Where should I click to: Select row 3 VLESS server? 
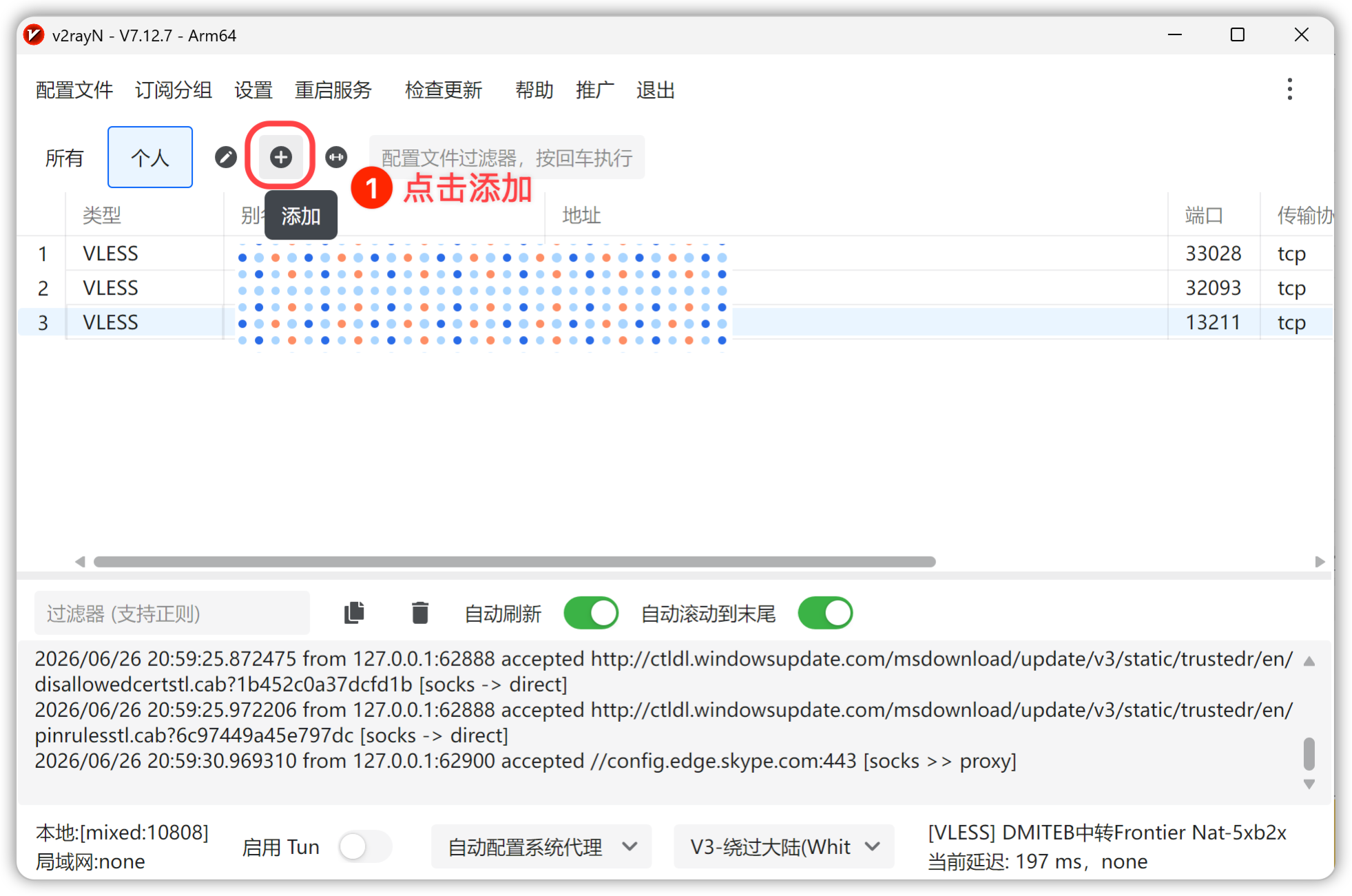click(675, 322)
